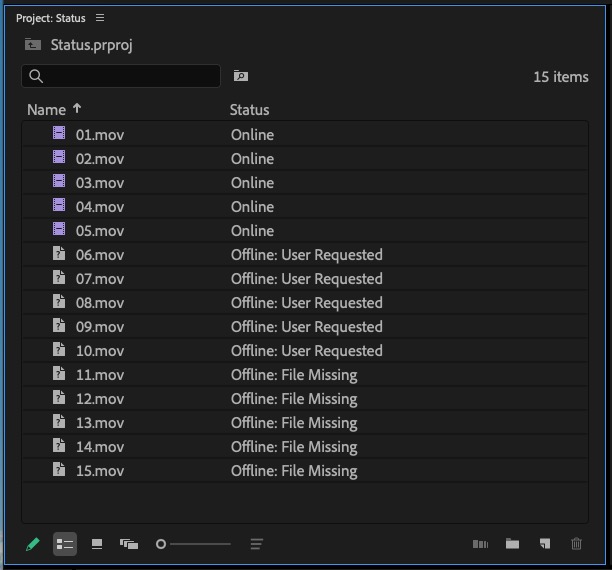Screen dimensions: 612x570
Task: Select the 05.mov clip name
Action: point(100,231)
